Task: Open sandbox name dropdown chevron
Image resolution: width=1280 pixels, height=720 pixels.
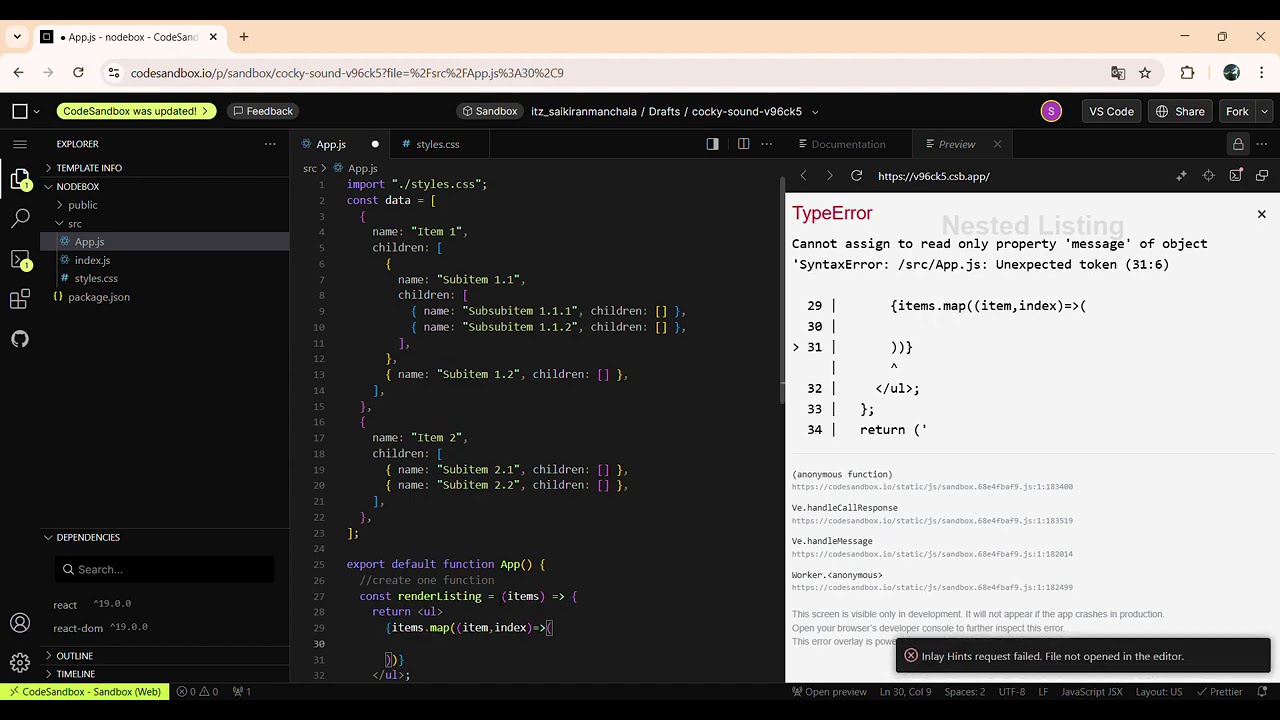Action: point(815,112)
